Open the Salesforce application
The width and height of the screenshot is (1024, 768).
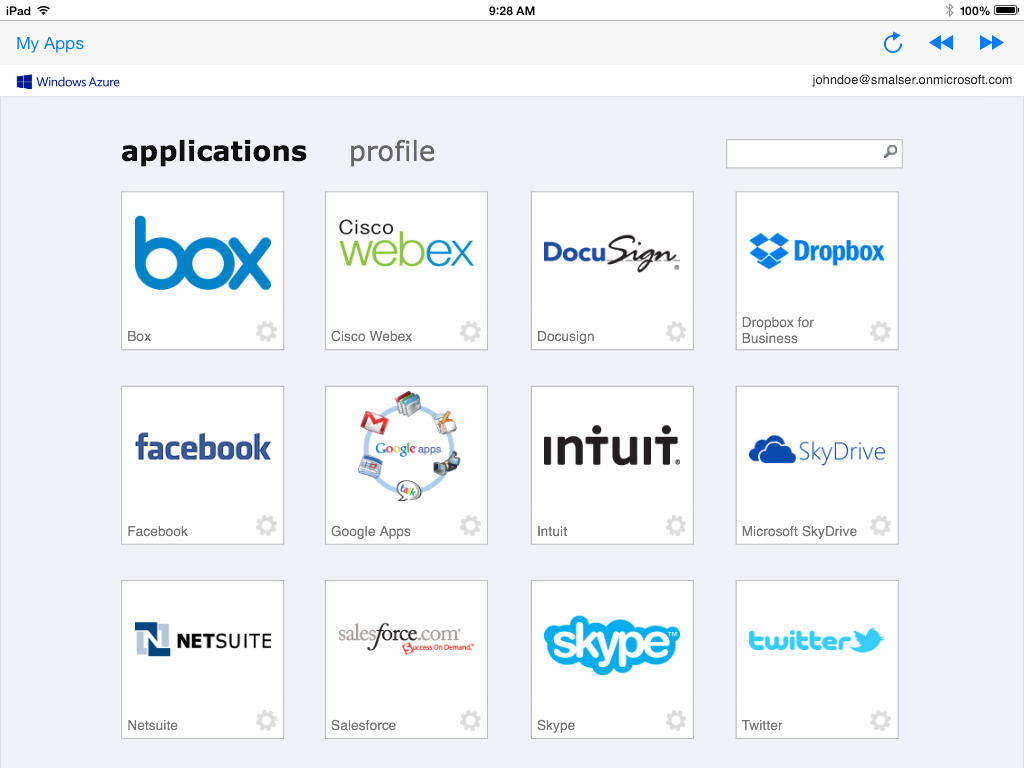(406, 641)
